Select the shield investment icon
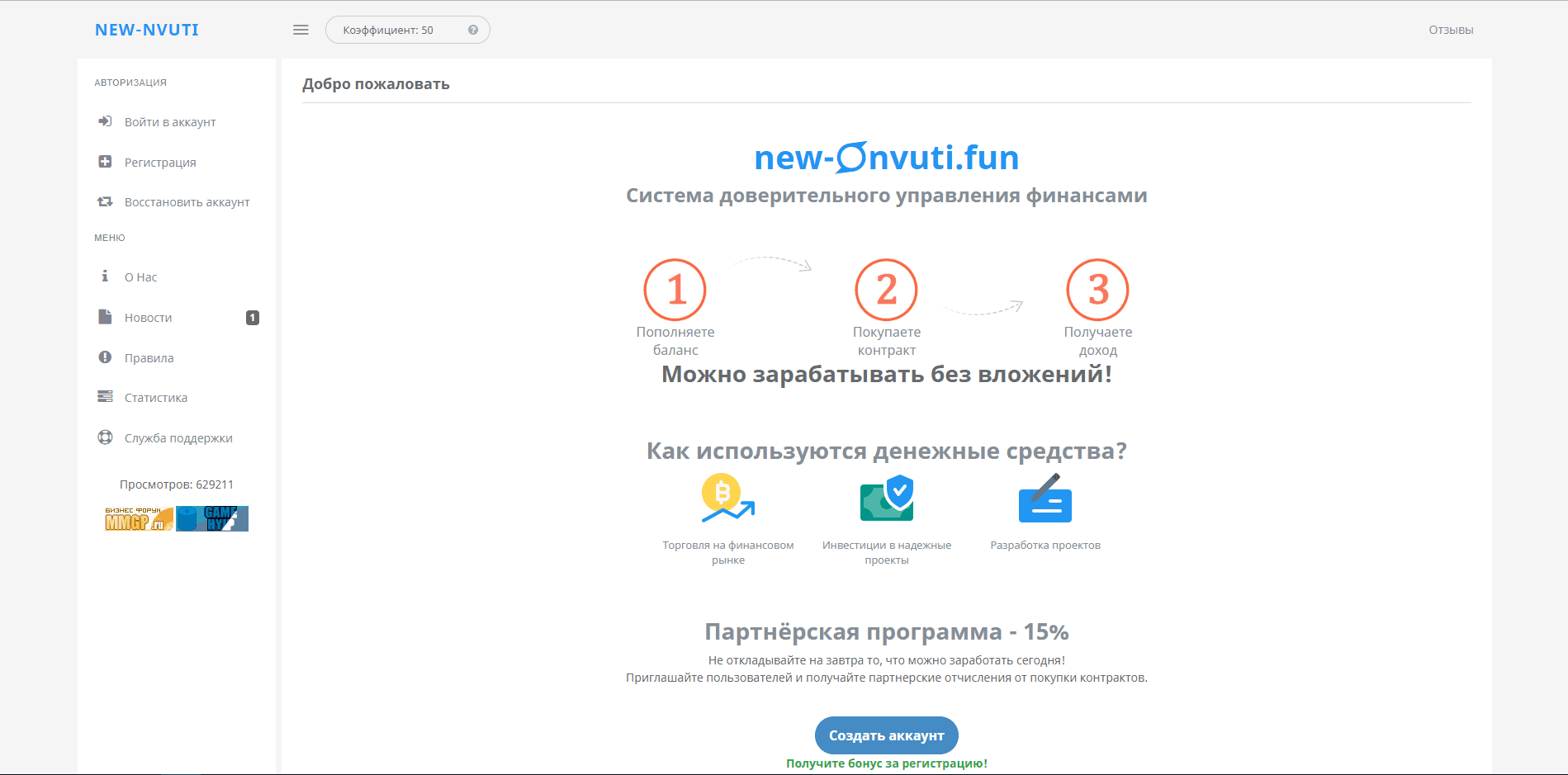The width and height of the screenshot is (1568, 775). (886, 497)
